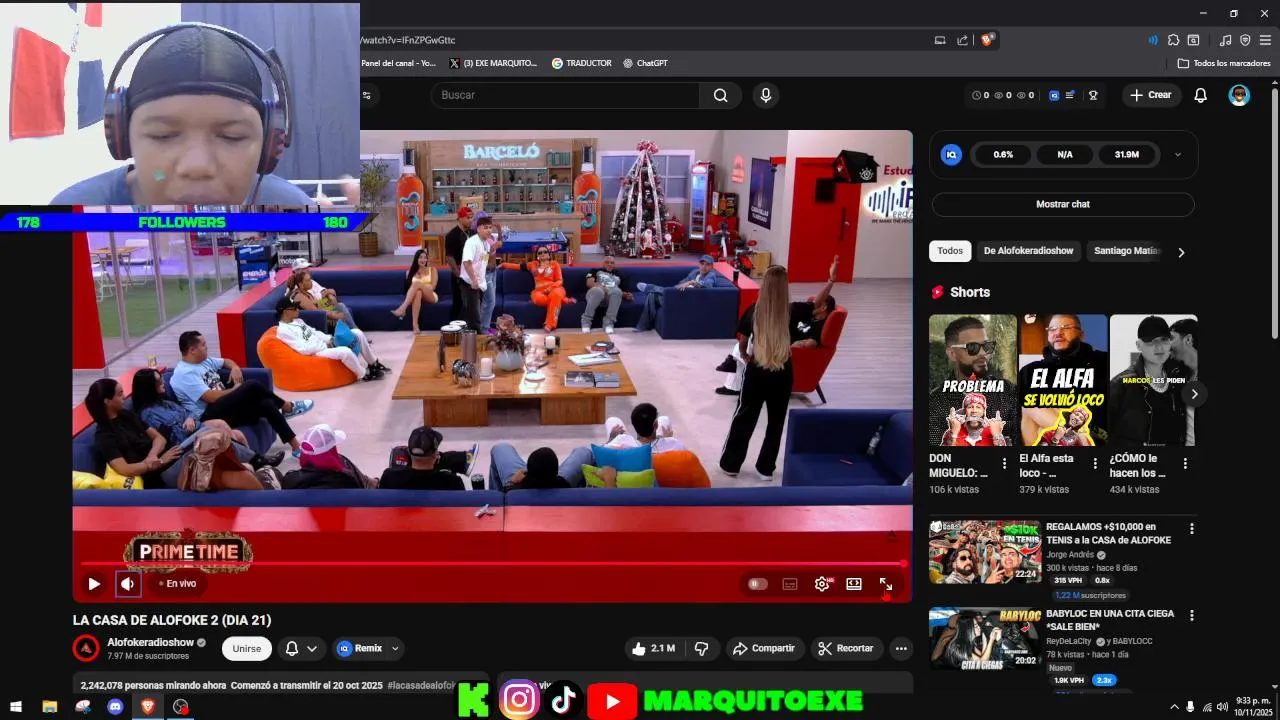Click the red video progress bar

(x=492, y=564)
